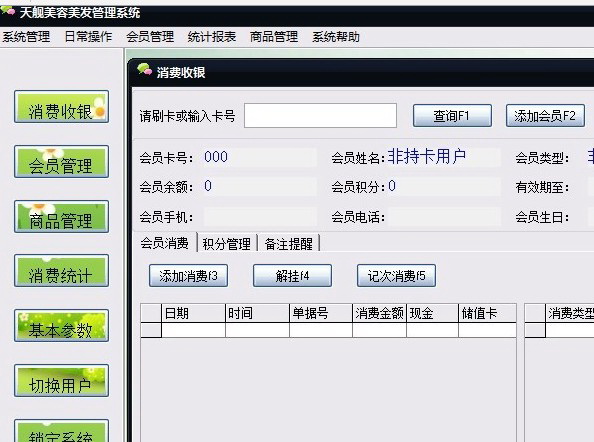Click the 会员姓名 value 非持卡用户
Screen dimensions: 594x442
[x=427, y=156]
